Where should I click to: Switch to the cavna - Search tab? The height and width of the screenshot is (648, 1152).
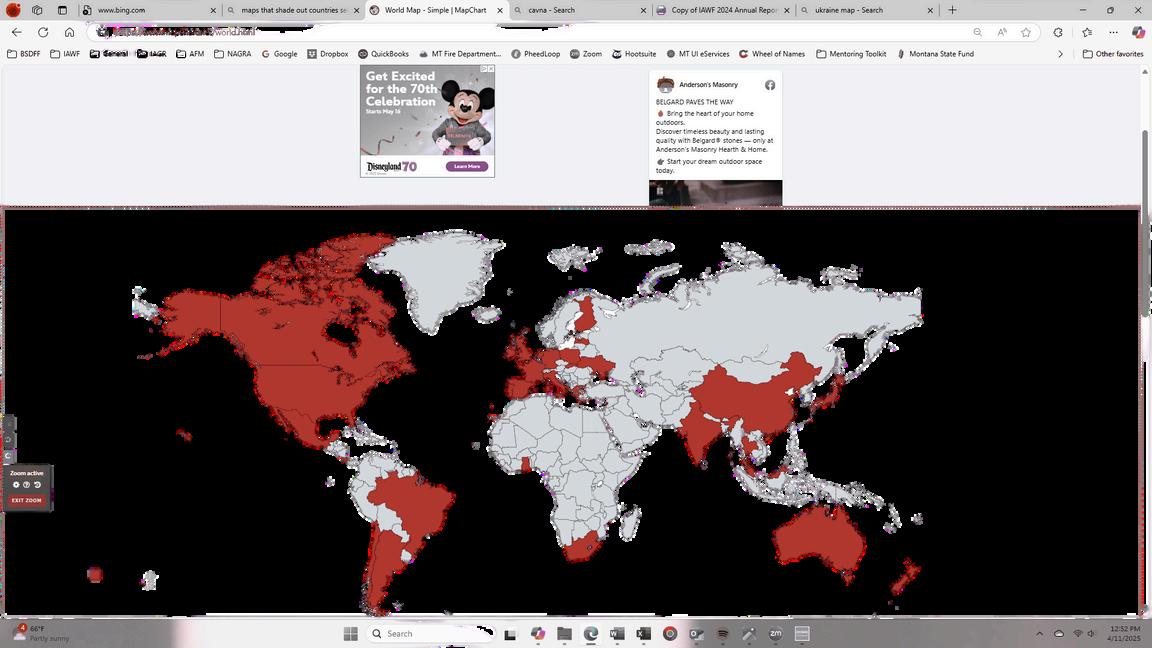point(580,10)
